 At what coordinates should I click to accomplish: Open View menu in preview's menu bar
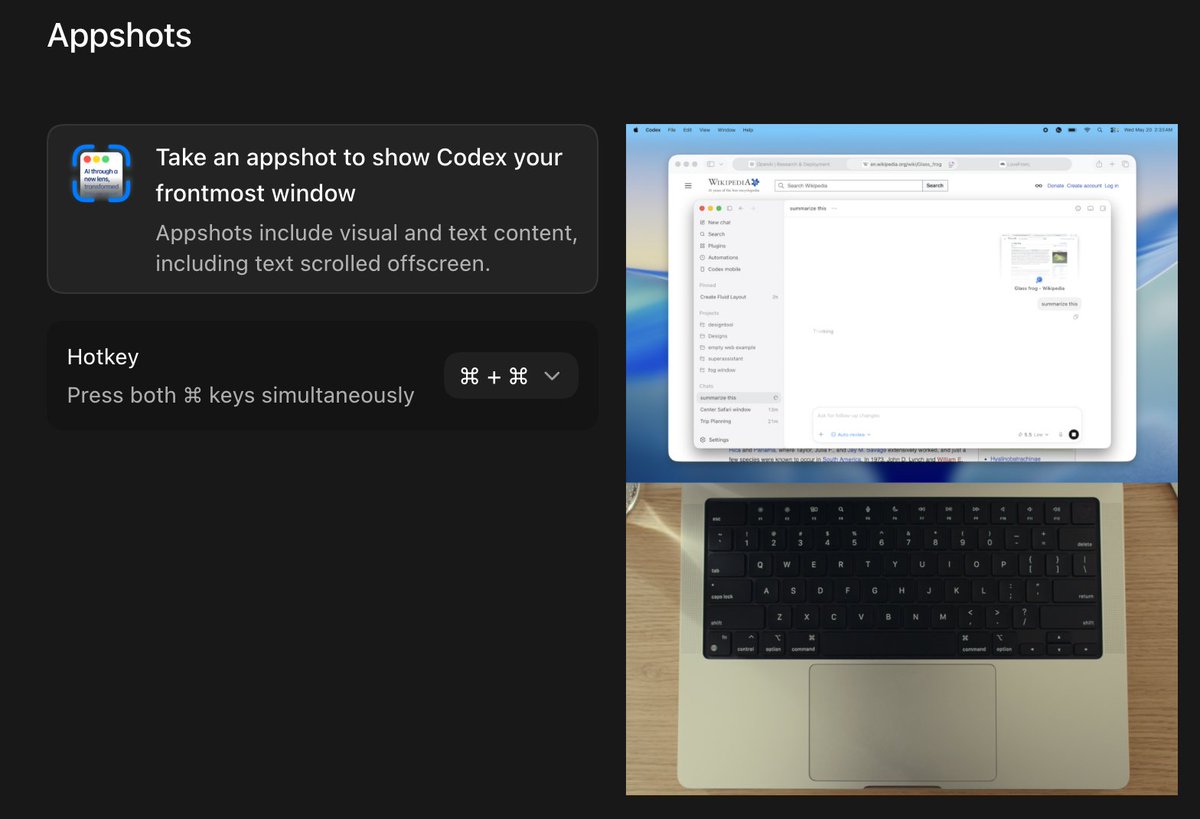coord(704,130)
